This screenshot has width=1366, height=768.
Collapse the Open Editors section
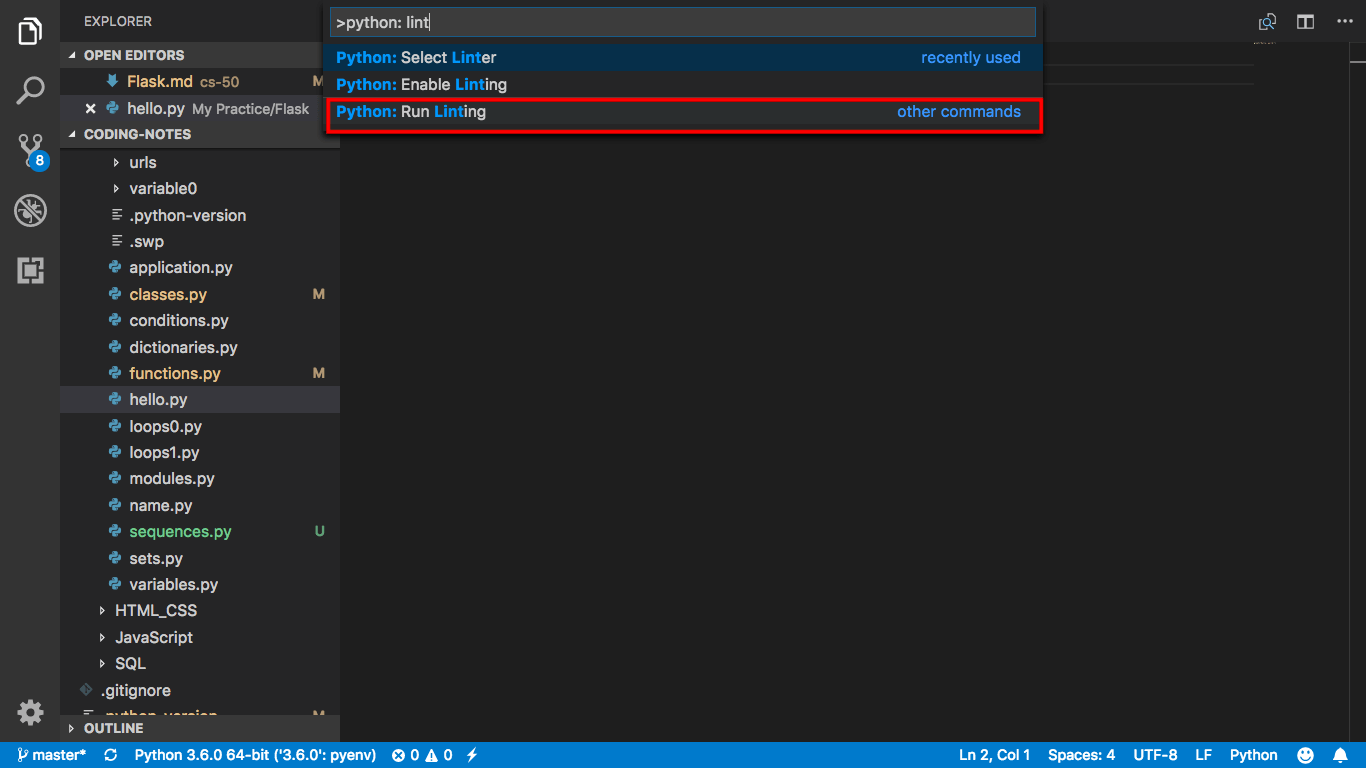(200, 55)
